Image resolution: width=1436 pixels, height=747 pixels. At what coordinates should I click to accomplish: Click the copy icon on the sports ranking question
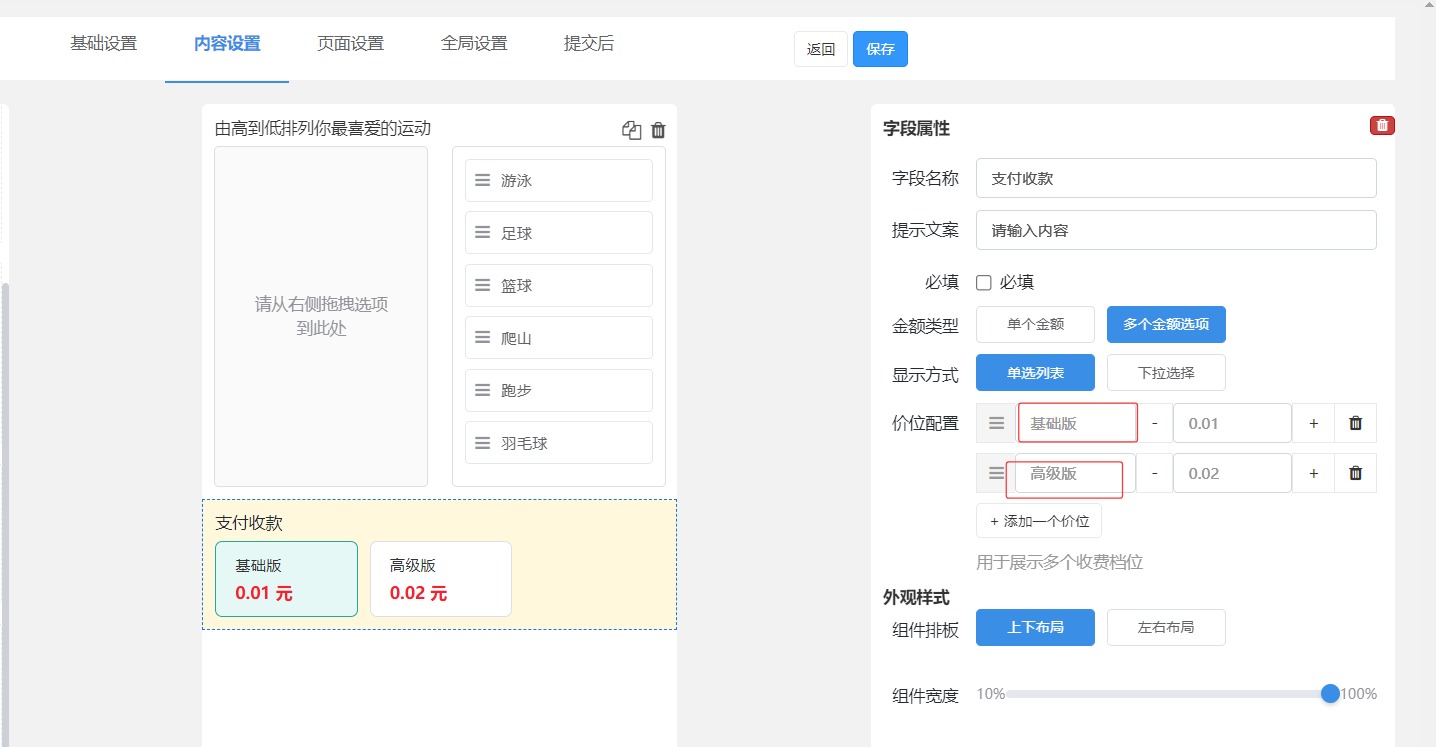coord(631,131)
